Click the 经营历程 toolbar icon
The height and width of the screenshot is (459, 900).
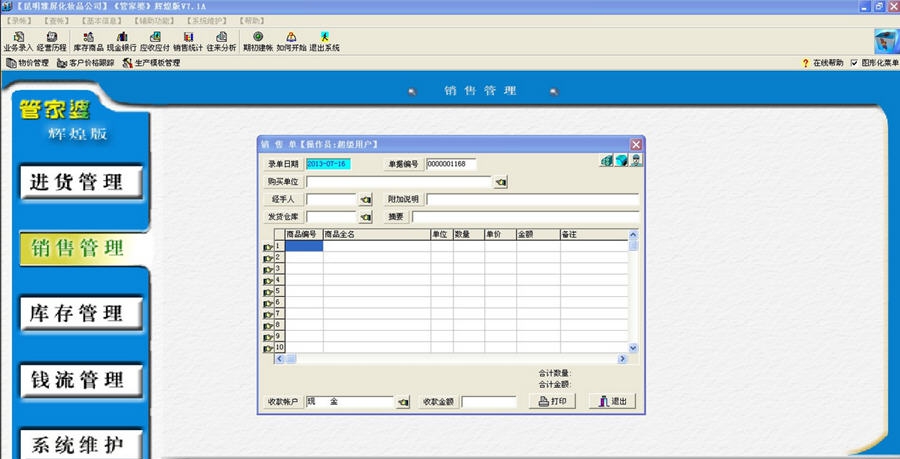coord(51,41)
